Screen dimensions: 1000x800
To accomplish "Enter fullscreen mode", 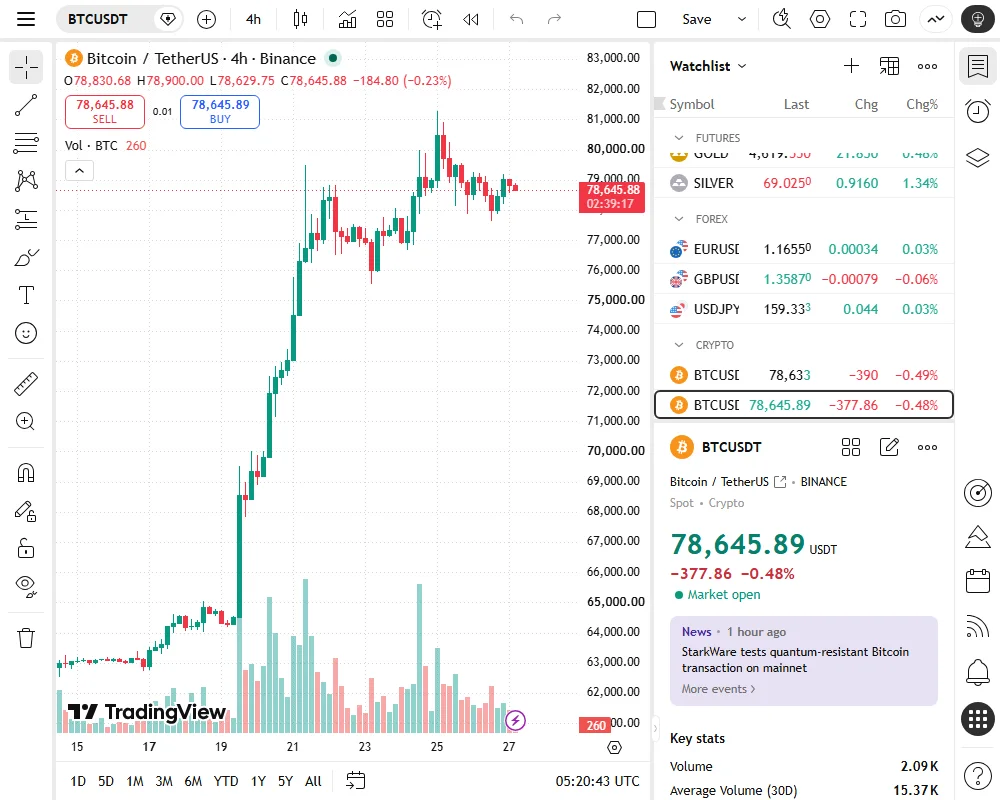I will (x=858, y=19).
